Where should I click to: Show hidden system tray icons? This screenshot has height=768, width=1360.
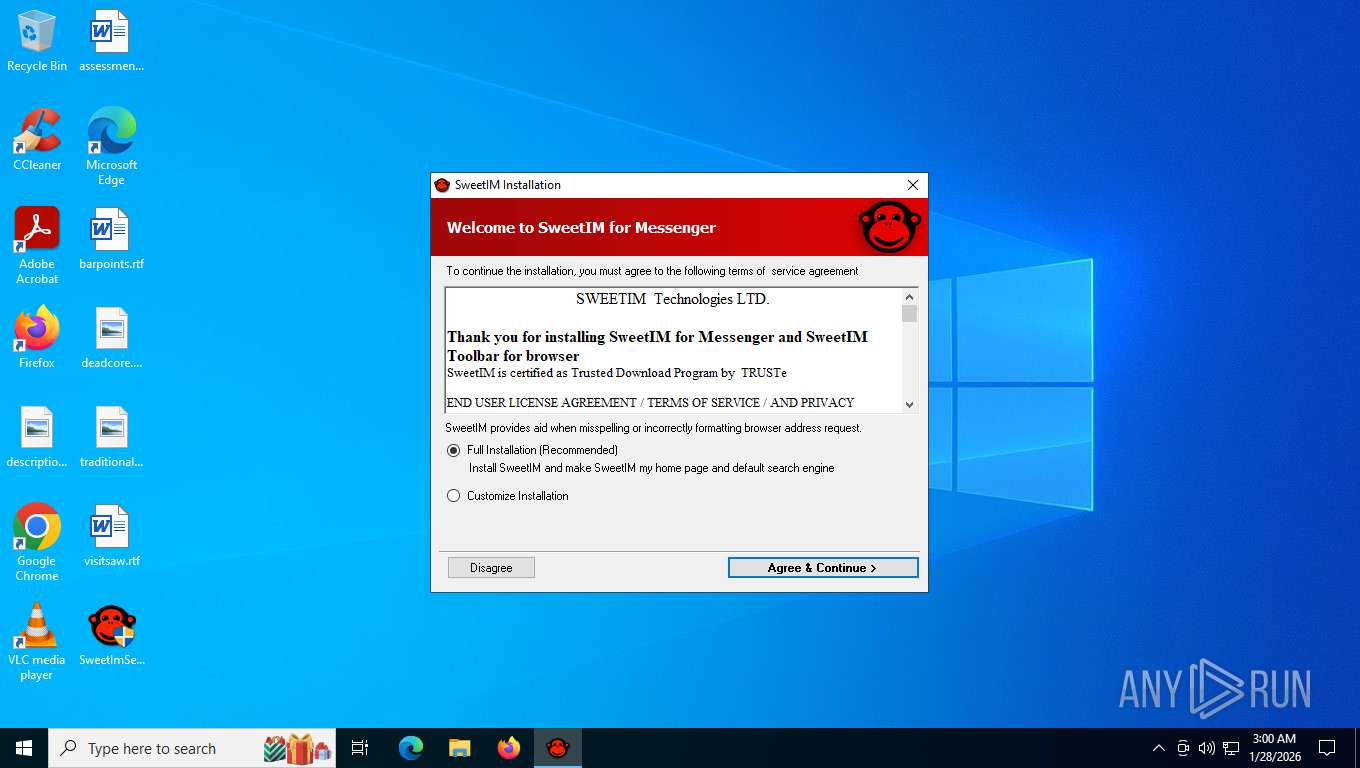(1159, 748)
